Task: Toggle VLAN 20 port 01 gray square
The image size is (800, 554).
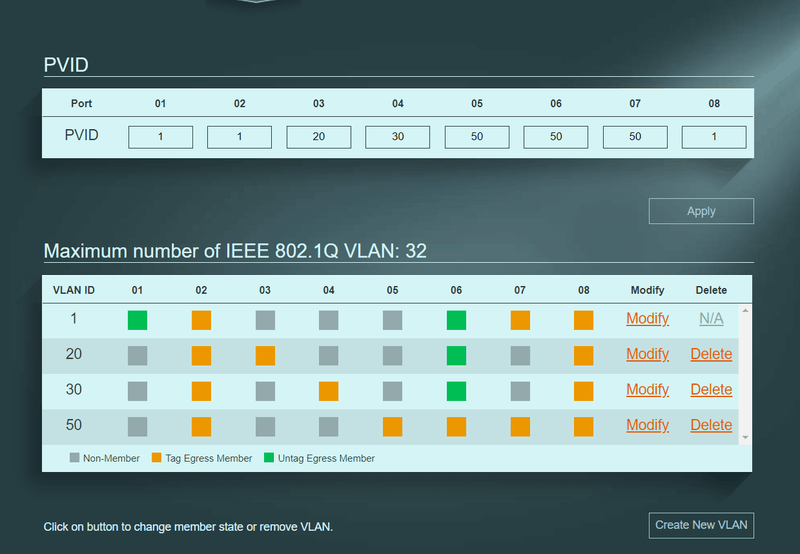Action: tap(137, 356)
